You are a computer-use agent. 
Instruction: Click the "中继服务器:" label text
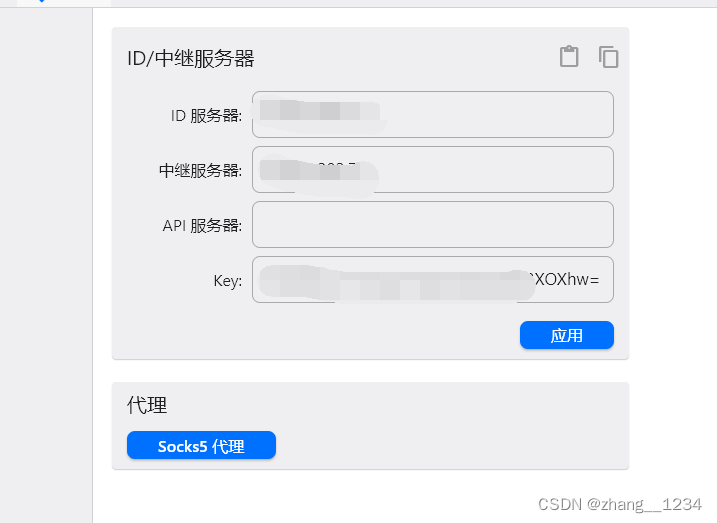pos(200,171)
